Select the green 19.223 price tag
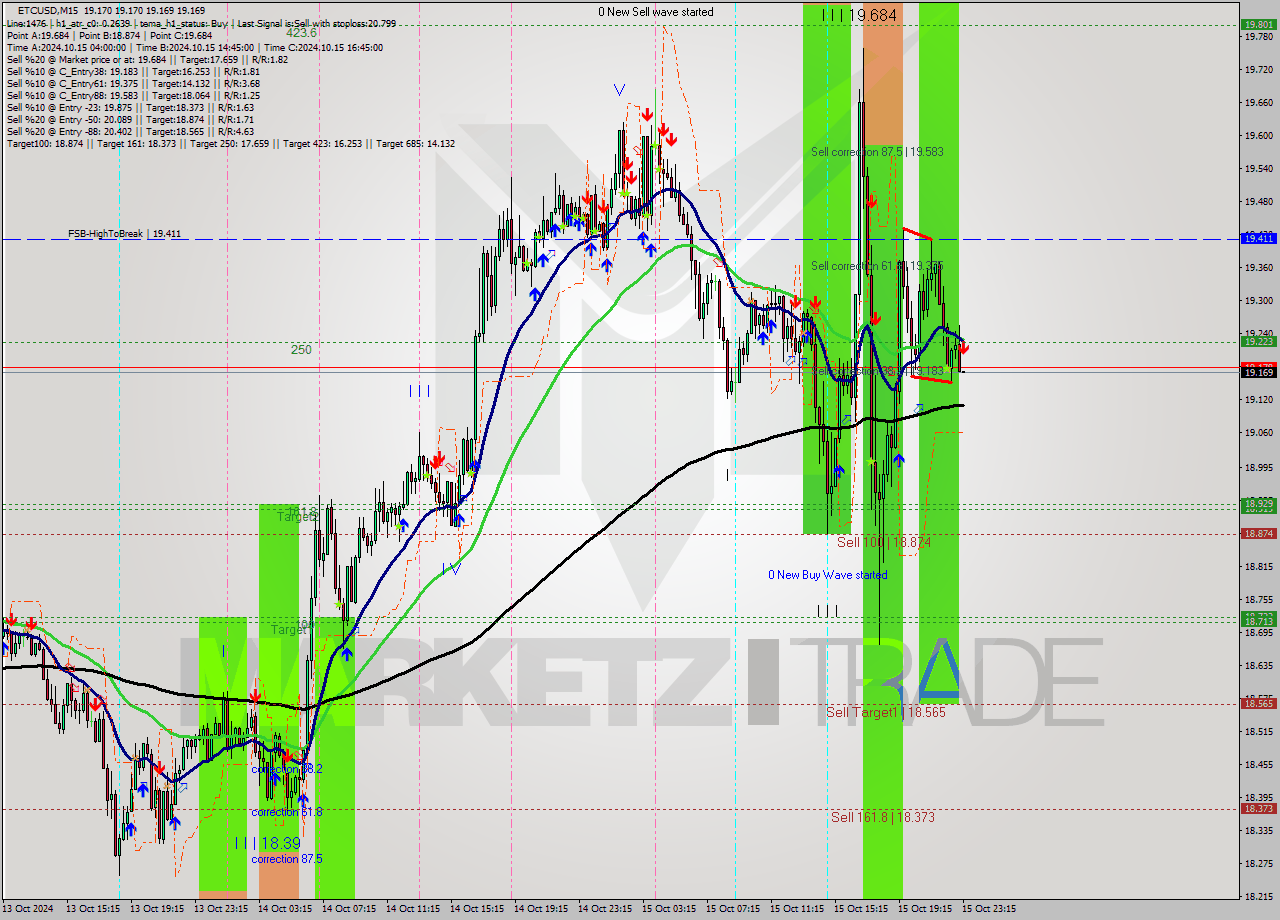This screenshot has width=1280, height=920. [1257, 341]
